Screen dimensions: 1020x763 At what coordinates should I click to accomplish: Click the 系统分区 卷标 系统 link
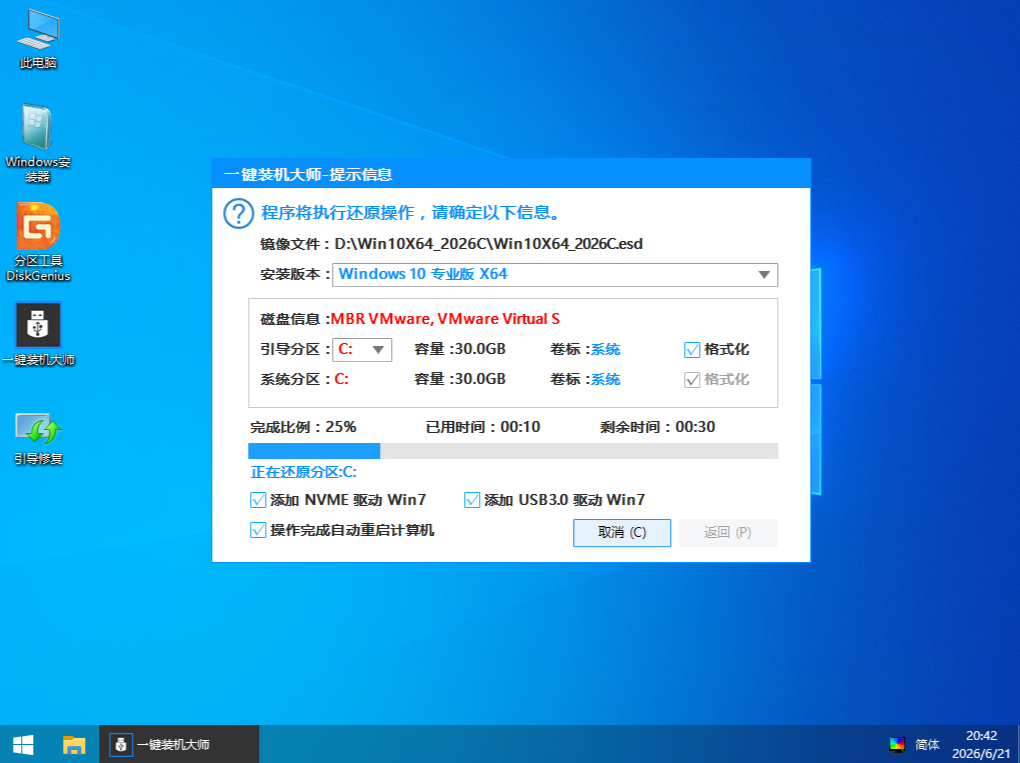tap(605, 379)
